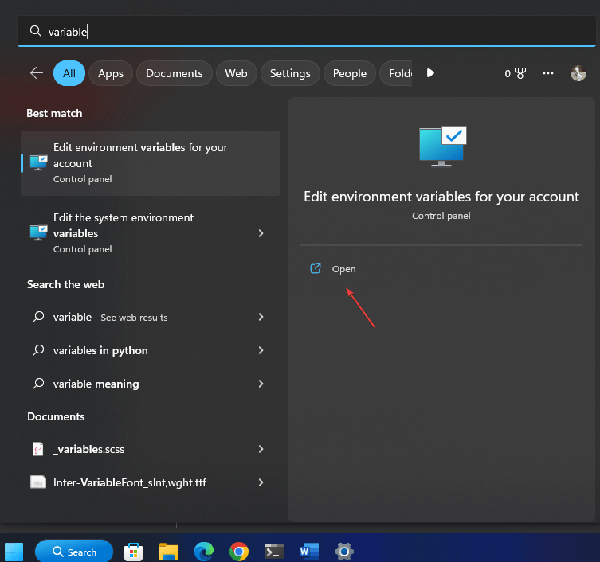Open File Explorer from taskbar
This screenshot has width=600, height=562.
[x=168, y=552]
